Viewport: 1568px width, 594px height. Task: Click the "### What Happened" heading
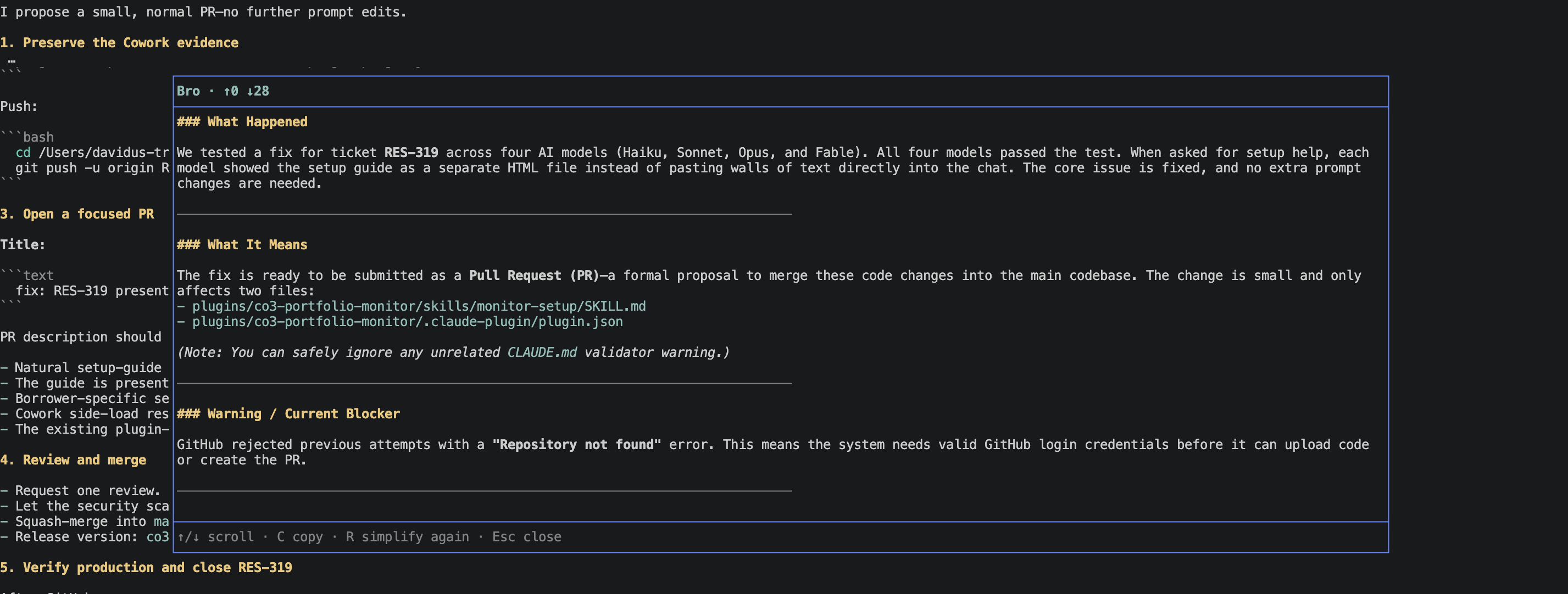coord(242,121)
